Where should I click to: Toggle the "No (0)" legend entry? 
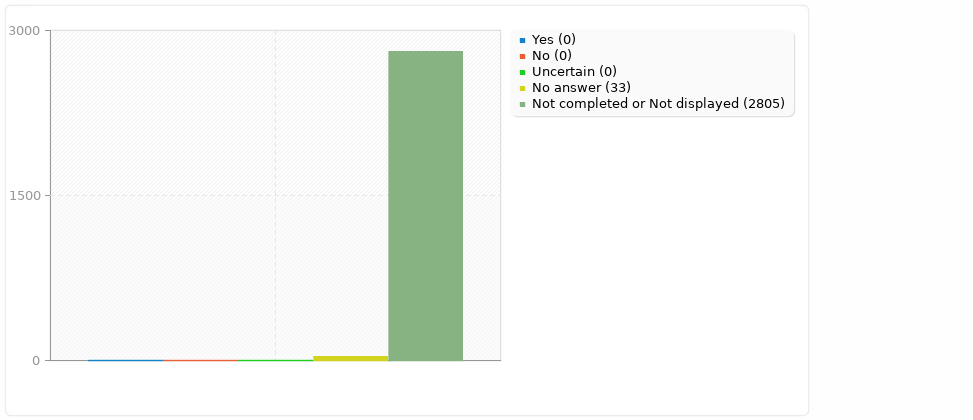click(551, 56)
